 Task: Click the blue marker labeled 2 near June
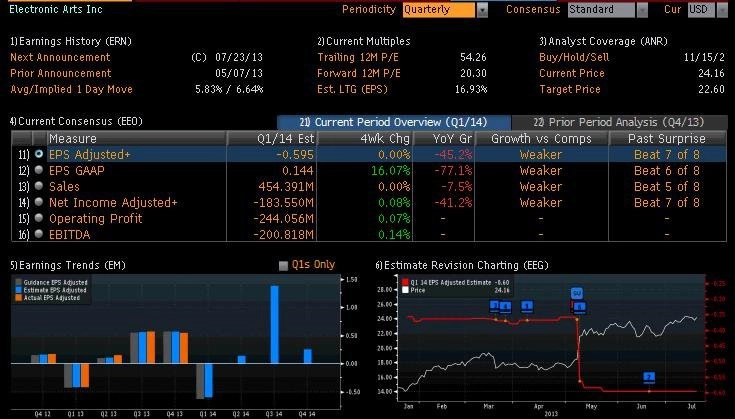[649, 377]
